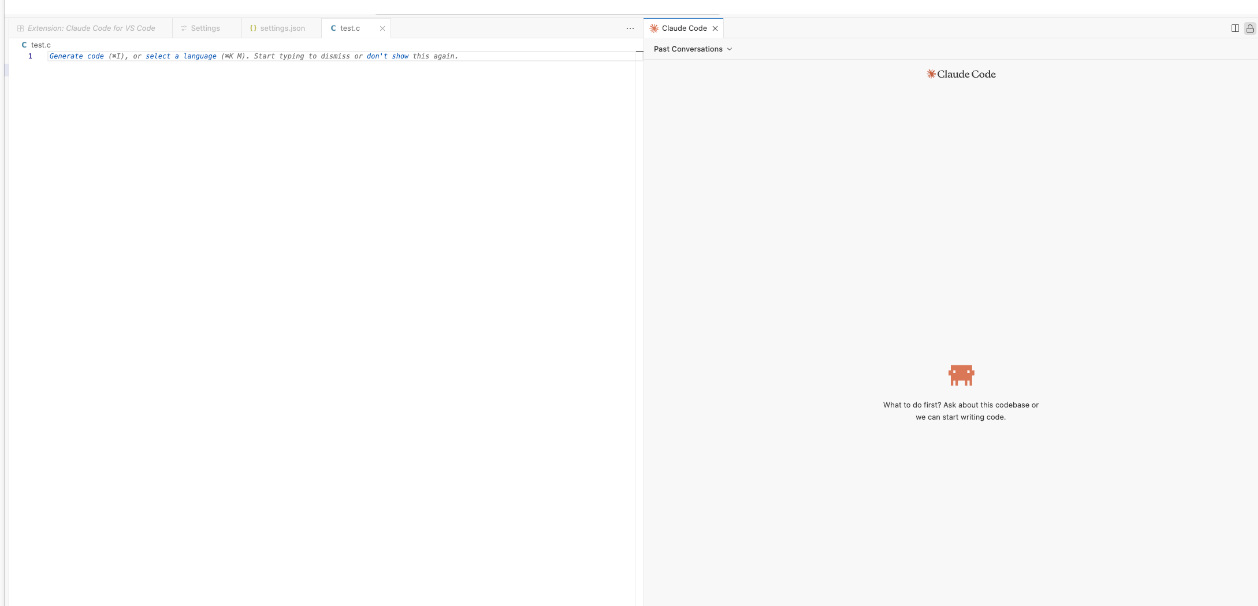Viewport: 1258px width, 606px height.
Task: Open the editor More Actions ellipsis menu
Action: point(630,28)
